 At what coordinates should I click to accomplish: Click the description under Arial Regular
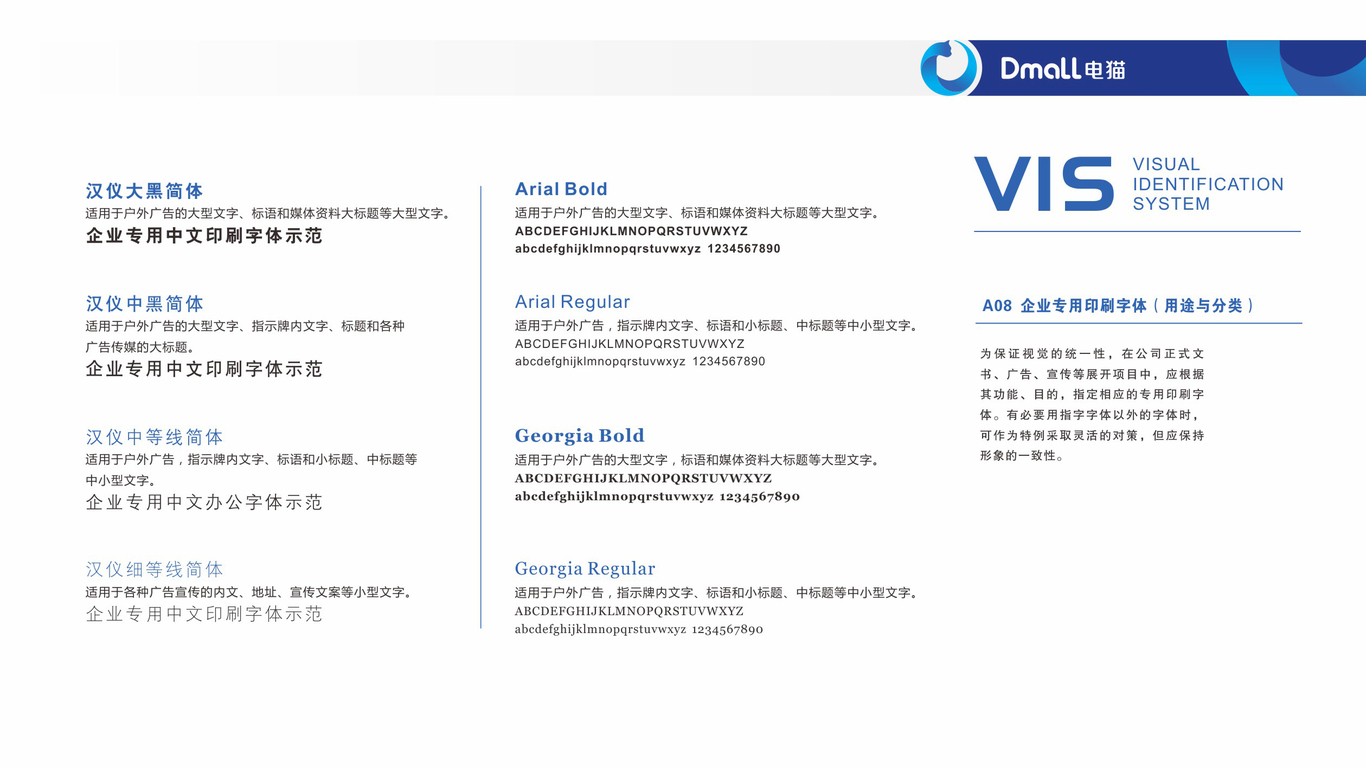click(x=717, y=326)
